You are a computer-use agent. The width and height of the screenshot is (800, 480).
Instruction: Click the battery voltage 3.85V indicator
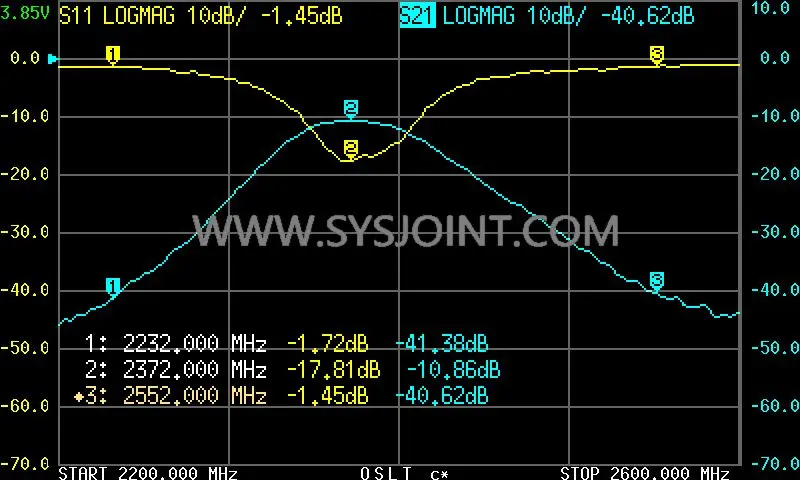pos(25,13)
